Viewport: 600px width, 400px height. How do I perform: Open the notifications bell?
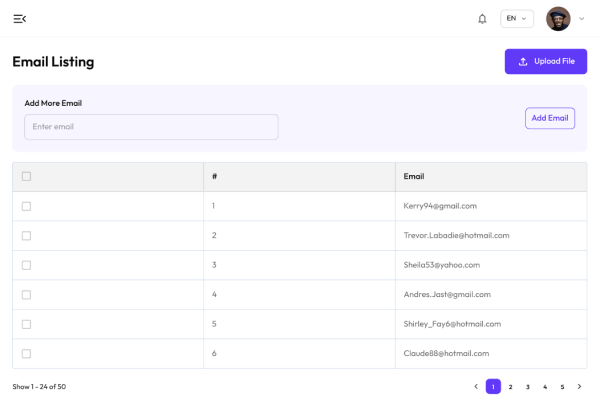point(482,19)
